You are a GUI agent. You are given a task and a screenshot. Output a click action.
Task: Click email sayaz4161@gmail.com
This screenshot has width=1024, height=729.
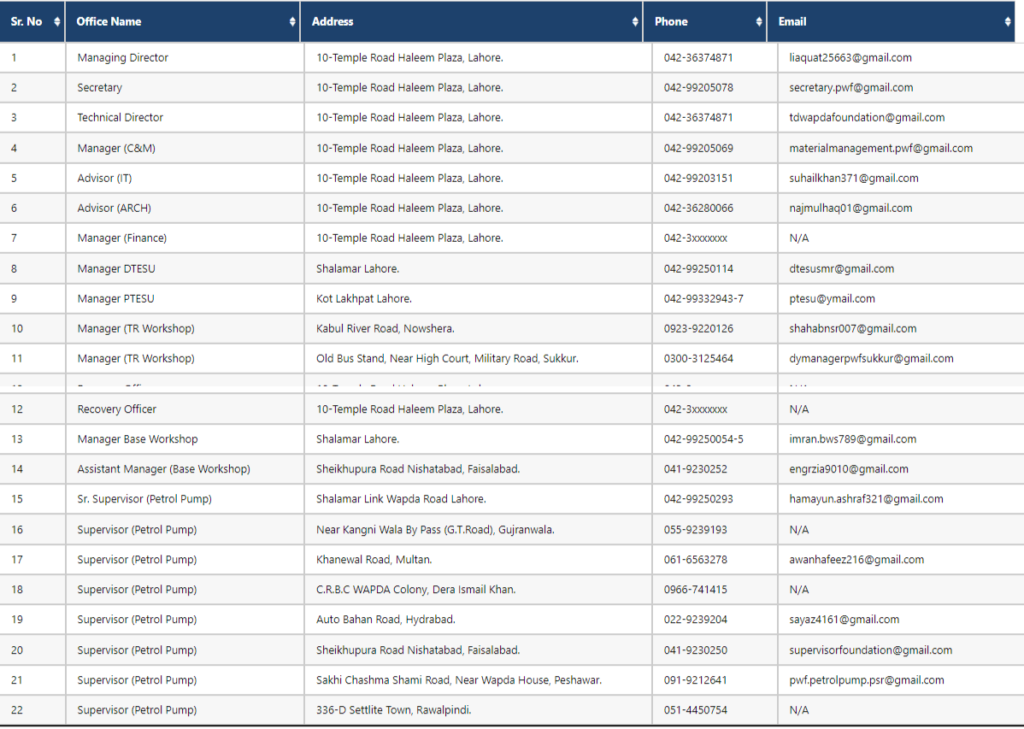click(x=844, y=620)
